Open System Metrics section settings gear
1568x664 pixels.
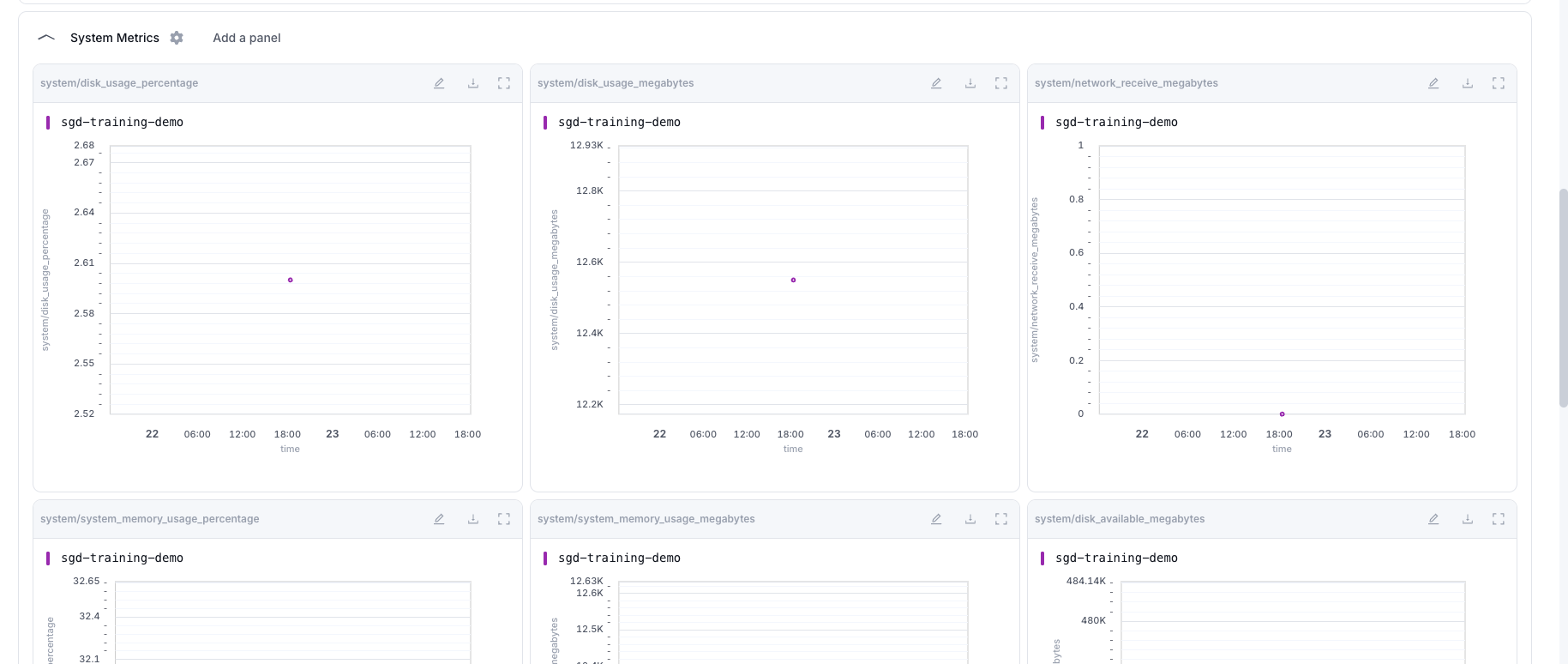tap(177, 38)
